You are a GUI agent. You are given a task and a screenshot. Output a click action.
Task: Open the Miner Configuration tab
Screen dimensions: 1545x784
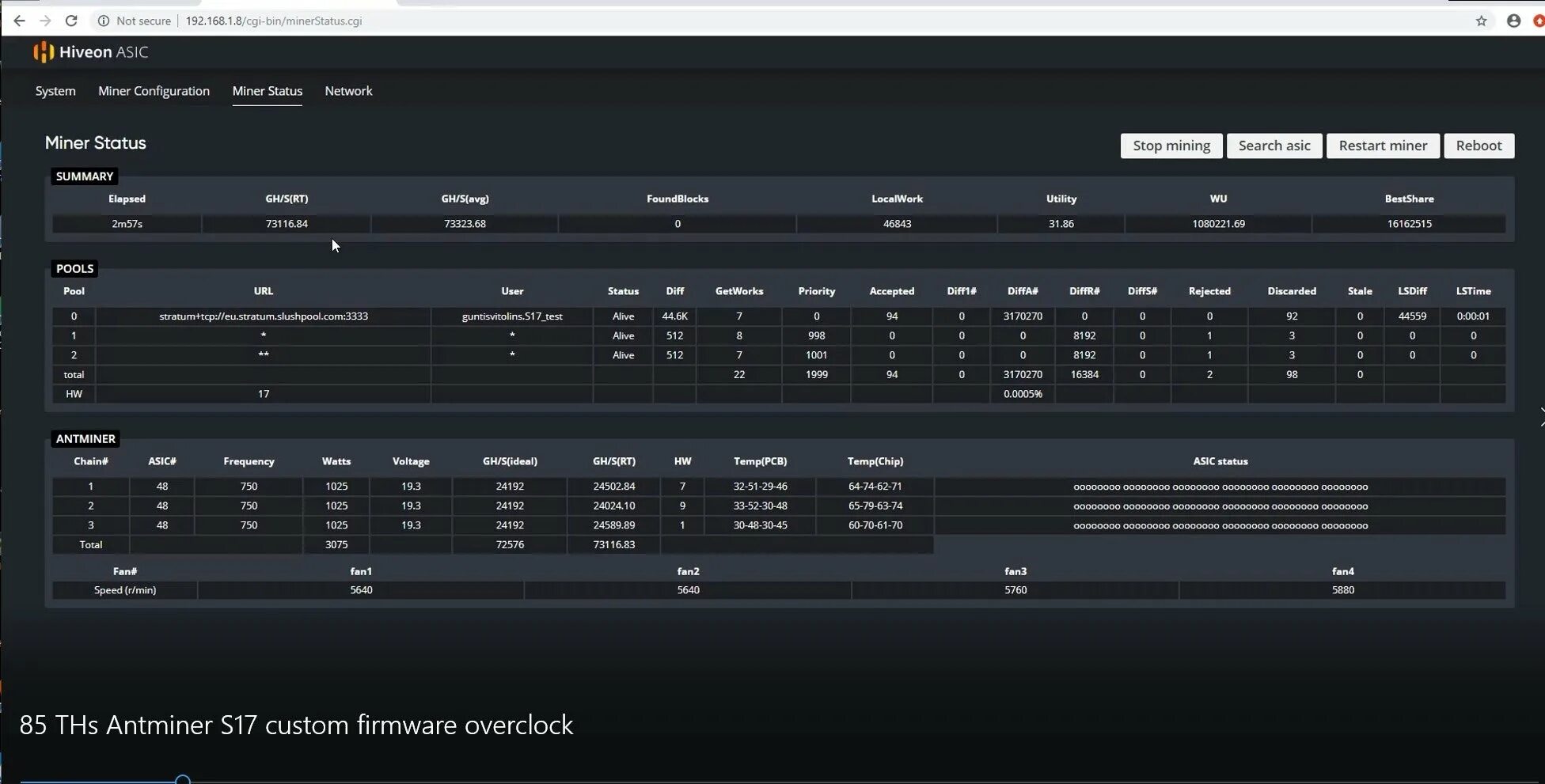[x=154, y=91]
